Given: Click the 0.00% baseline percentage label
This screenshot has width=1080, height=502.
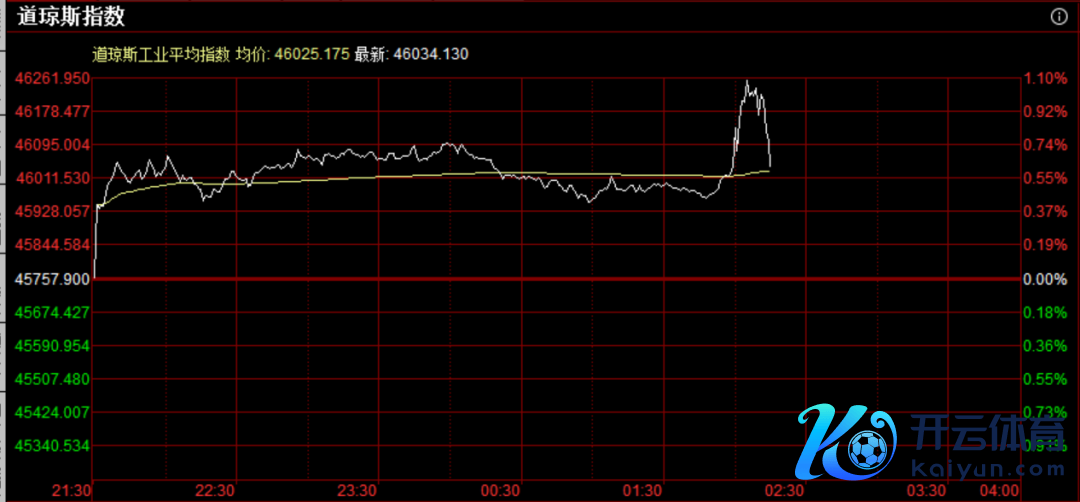Looking at the screenshot, I should pos(1045,279).
